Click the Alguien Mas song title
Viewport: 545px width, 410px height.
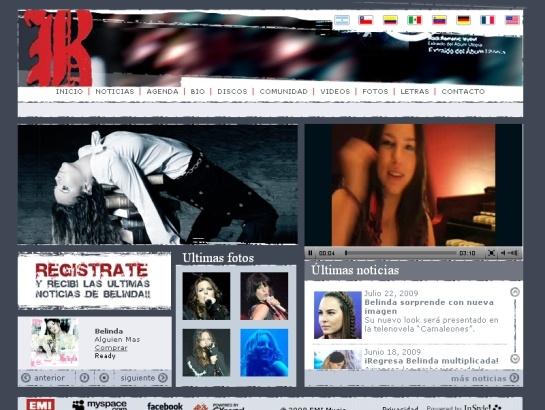(117, 339)
